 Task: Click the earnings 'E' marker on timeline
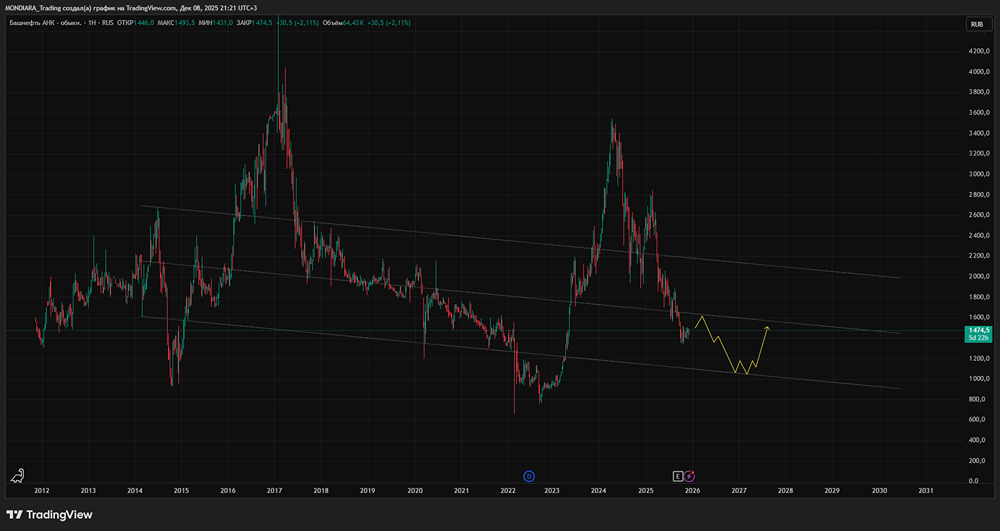point(678,475)
